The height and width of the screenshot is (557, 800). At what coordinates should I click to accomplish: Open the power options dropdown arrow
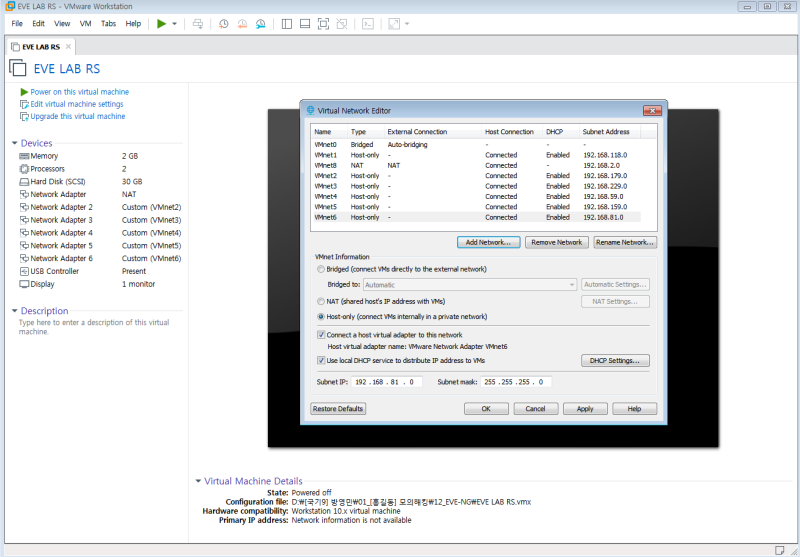pyautogui.click(x=175, y=23)
